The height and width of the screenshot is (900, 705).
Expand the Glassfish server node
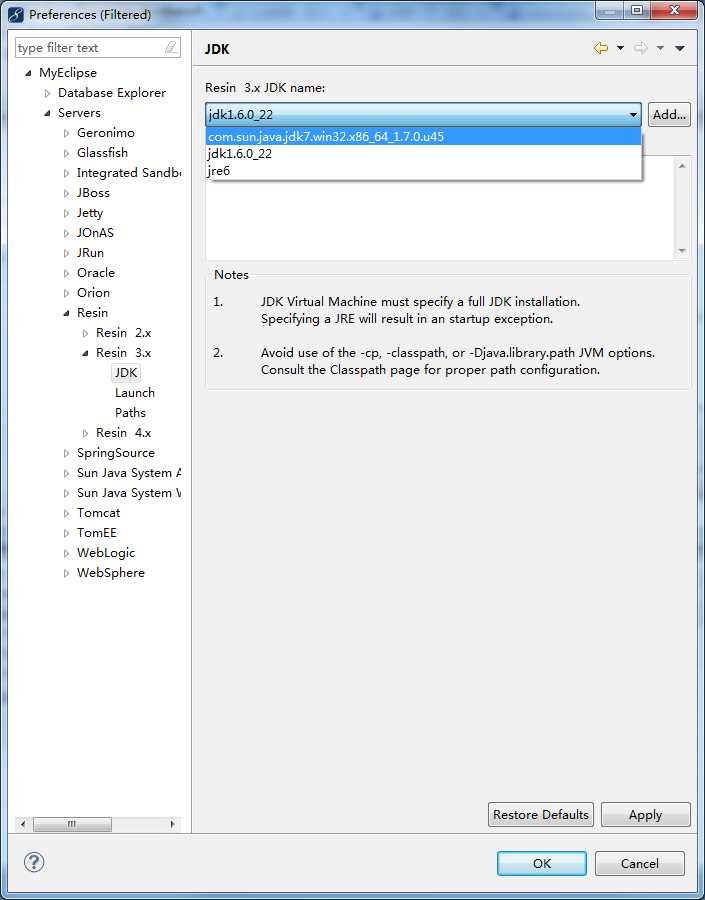point(67,153)
